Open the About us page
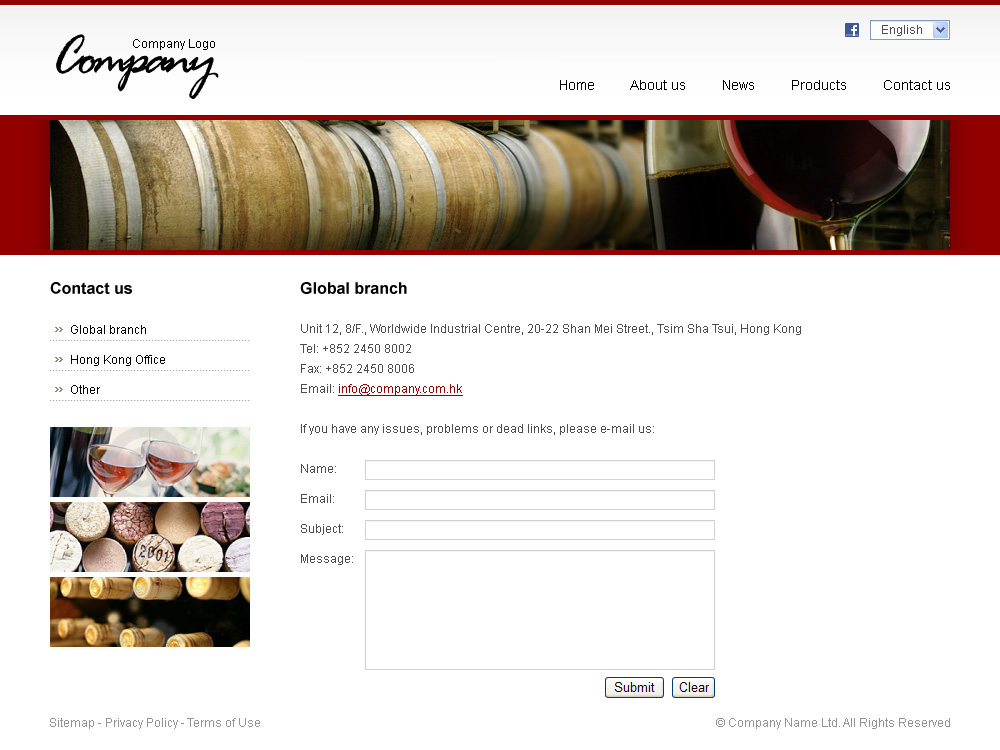This screenshot has height=750, width=1000. 658,85
